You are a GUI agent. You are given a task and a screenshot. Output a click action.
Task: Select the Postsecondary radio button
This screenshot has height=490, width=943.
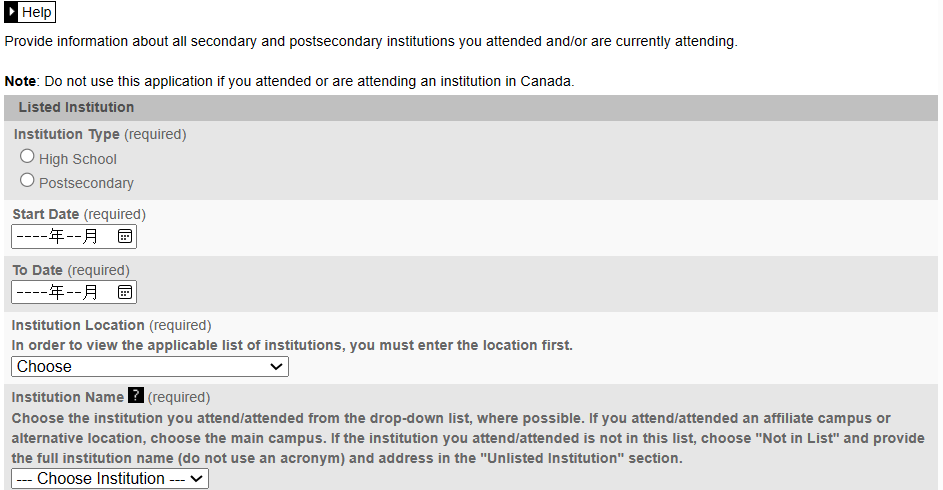(27, 180)
